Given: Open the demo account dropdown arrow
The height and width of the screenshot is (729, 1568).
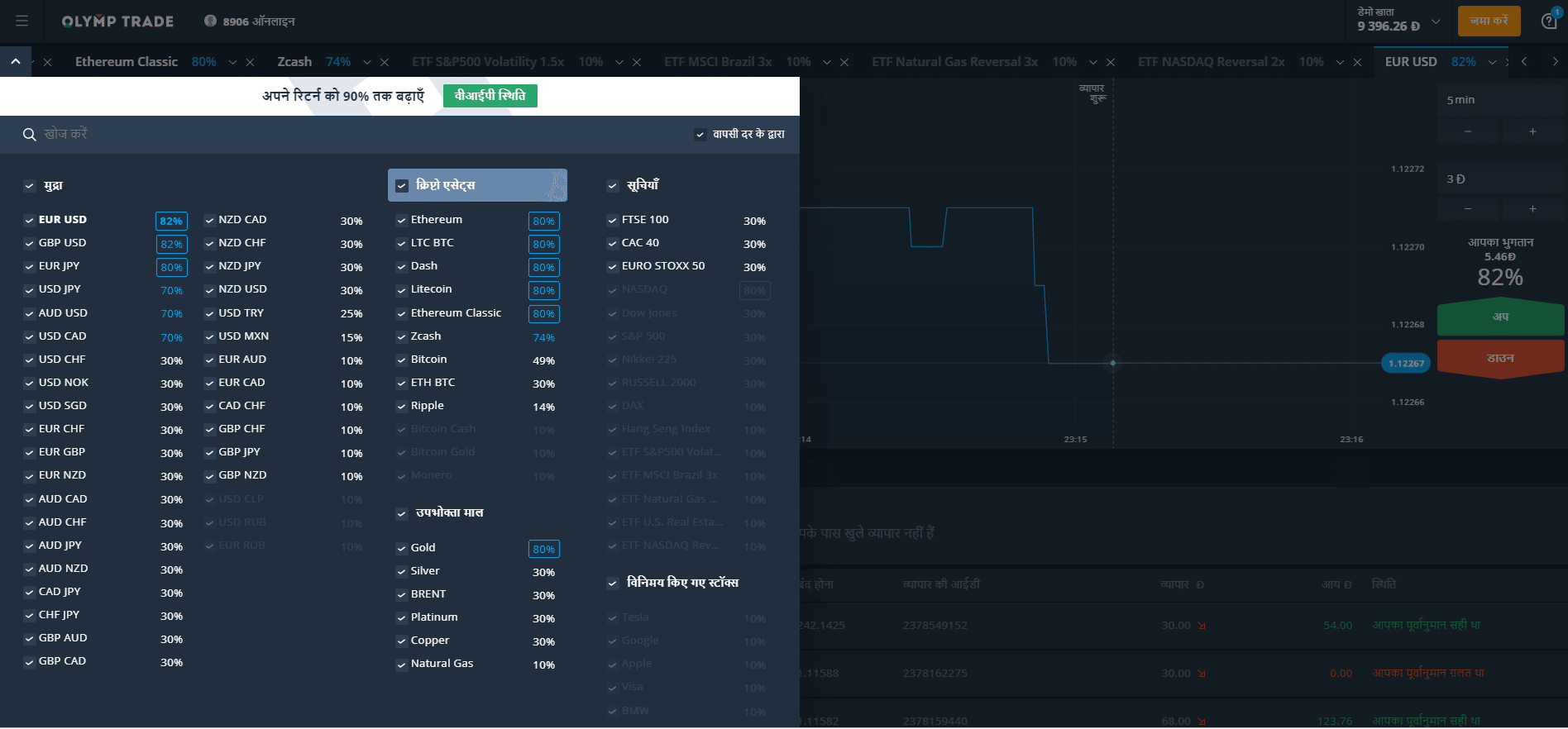Looking at the screenshot, I should click(1436, 21).
